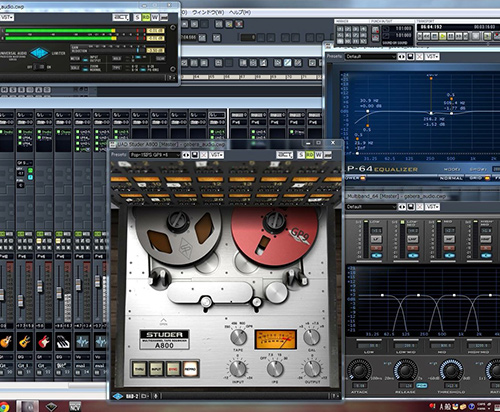Click keyboard icon in Studer window toolbar
The height and width of the screenshot is (412, 500).
(x=328, y=155)
